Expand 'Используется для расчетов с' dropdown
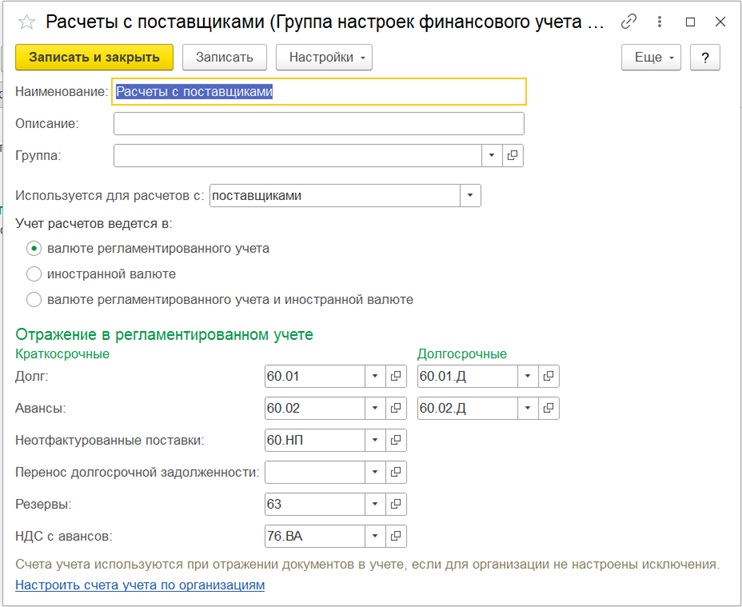Screen dimensions: 742x607 [x=470, y=196]
